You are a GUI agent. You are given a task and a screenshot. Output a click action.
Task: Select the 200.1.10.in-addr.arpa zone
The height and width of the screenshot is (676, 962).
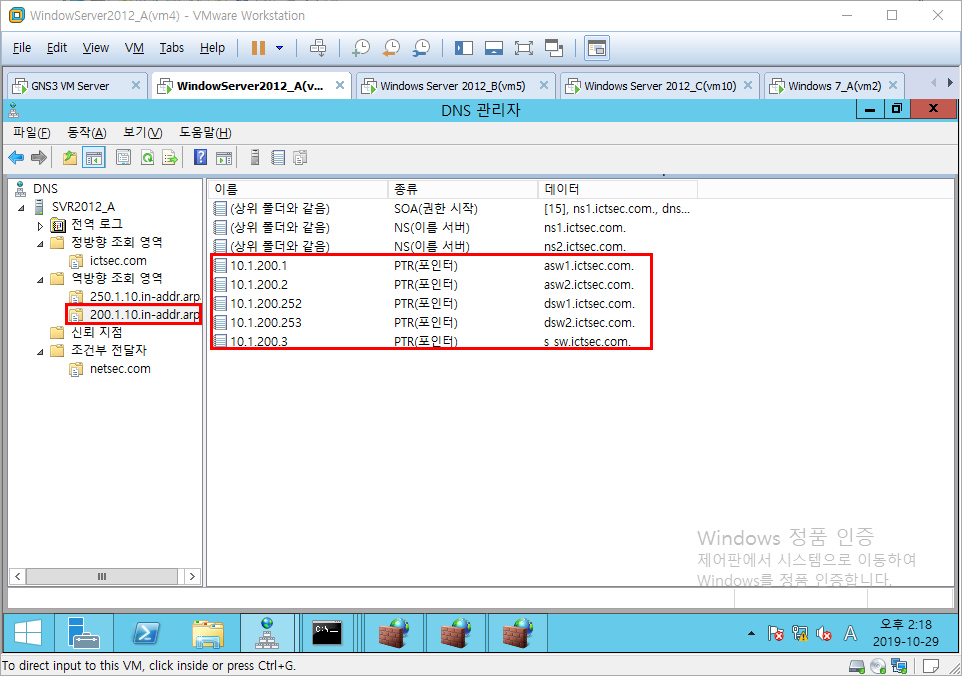[x=145, y=315]
